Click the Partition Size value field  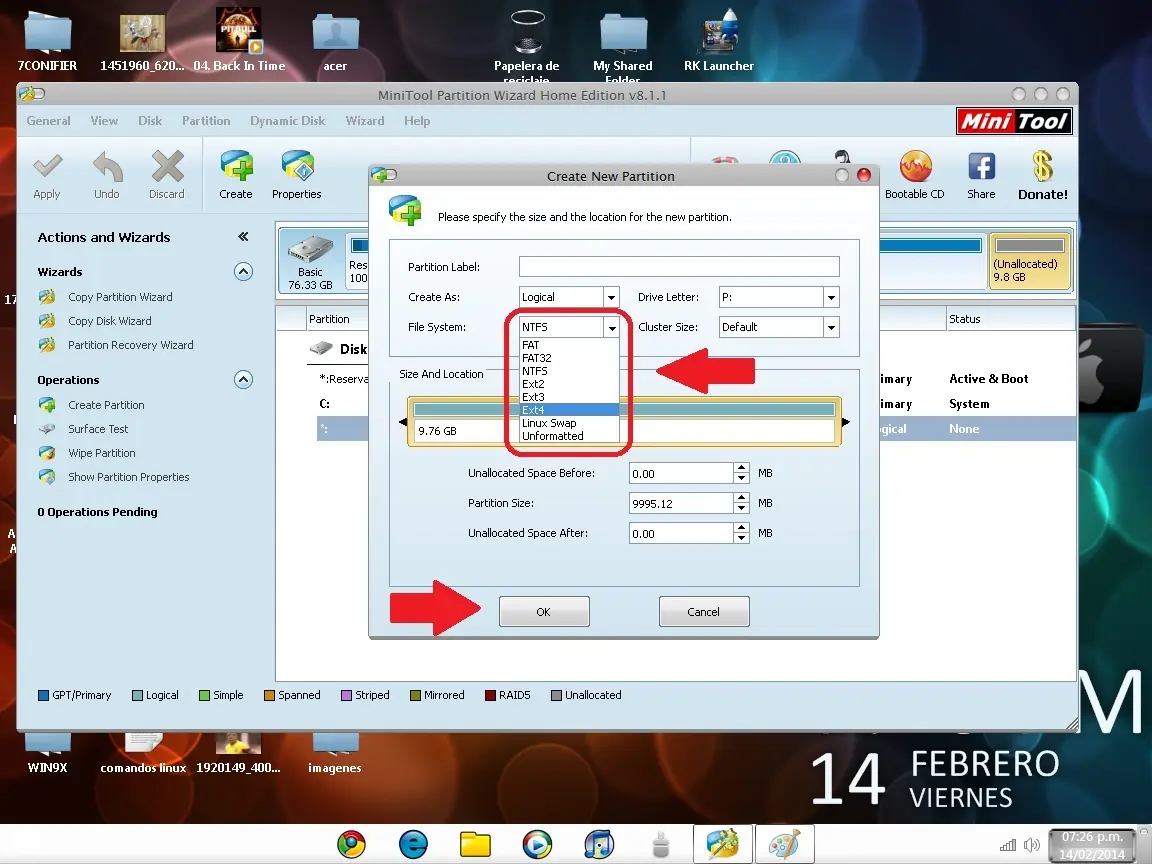click(681, 503)
